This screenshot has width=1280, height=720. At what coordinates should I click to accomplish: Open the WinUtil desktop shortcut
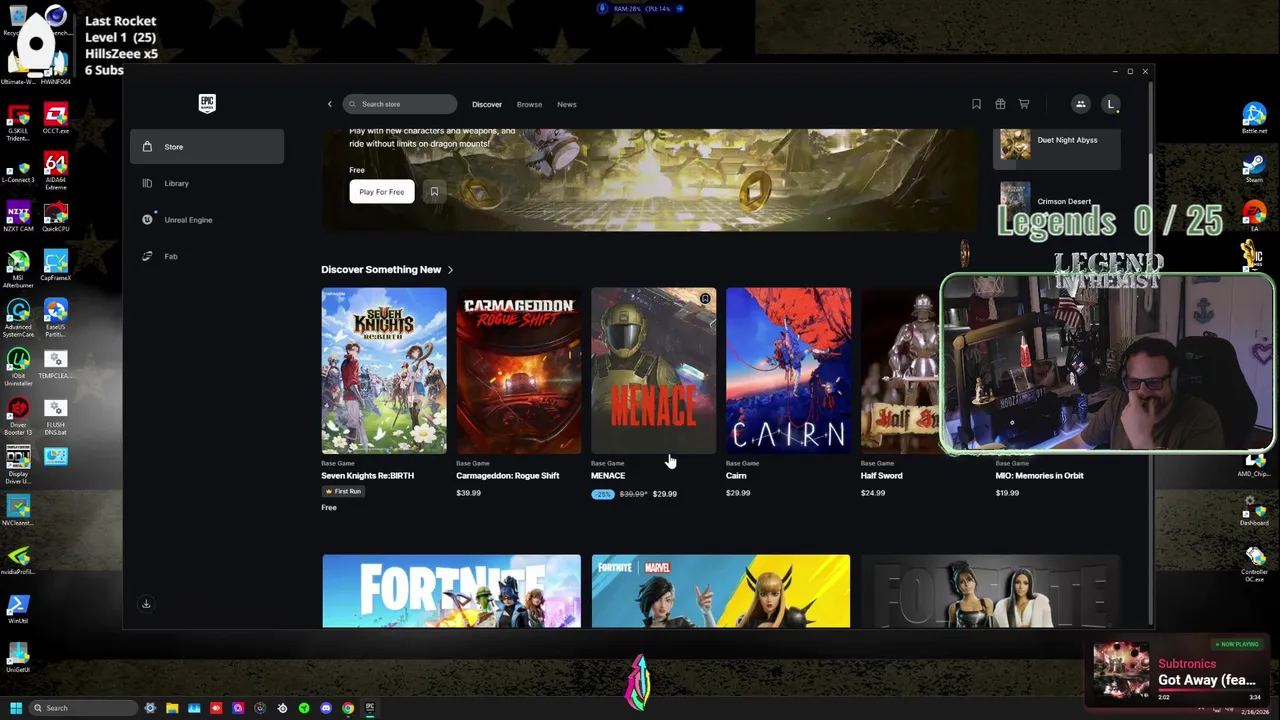[x=18, y=610]
